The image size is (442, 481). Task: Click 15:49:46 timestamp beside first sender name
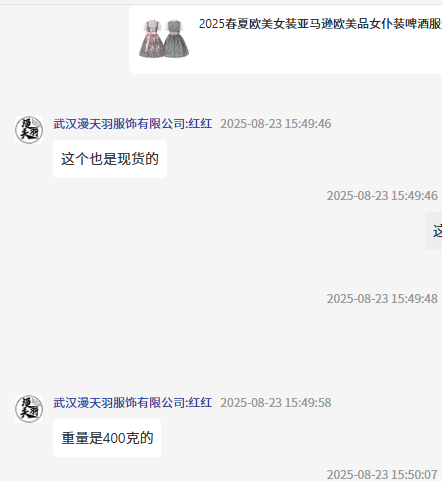click(x=276, y=124)
